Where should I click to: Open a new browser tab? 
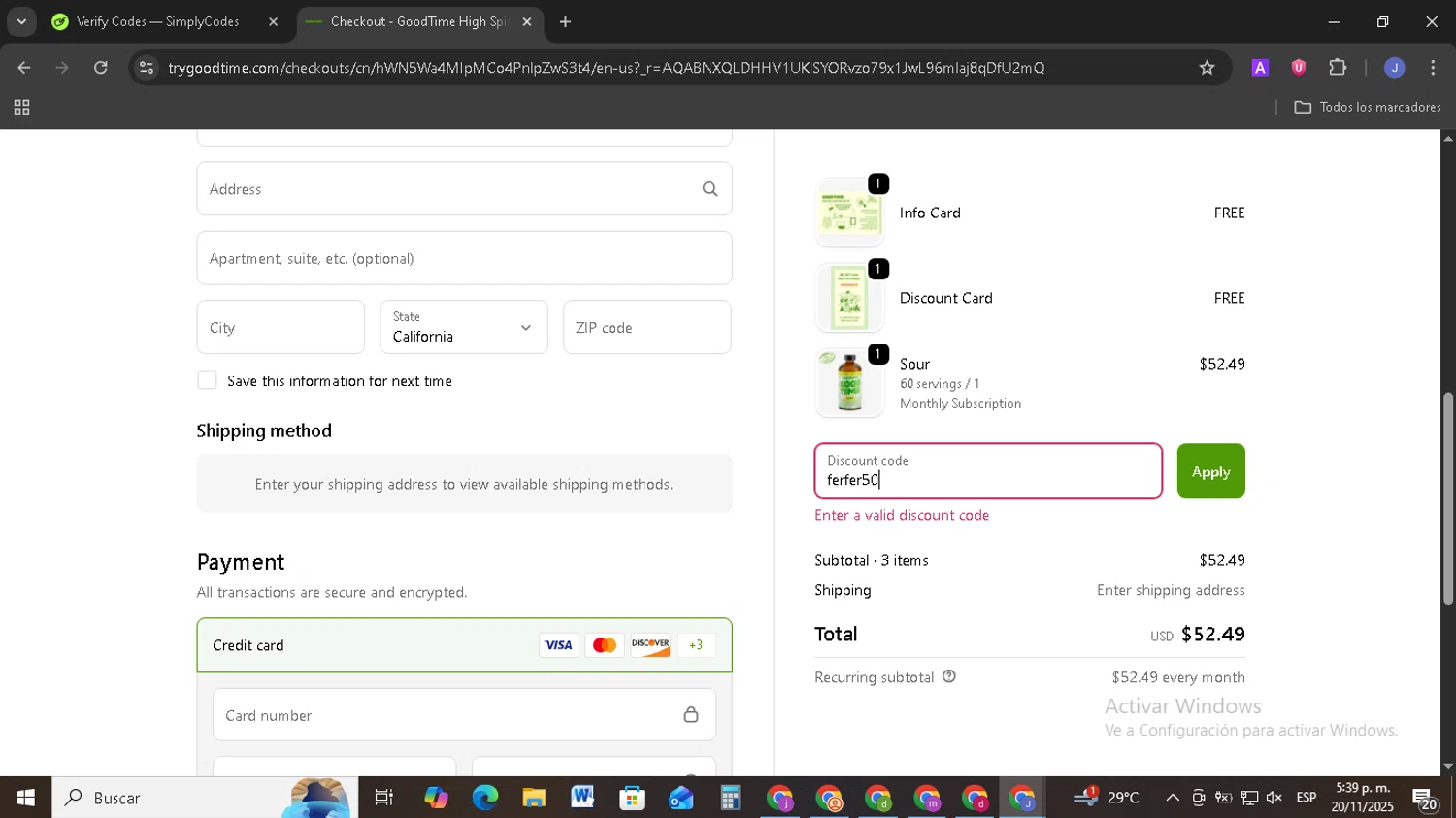click(x=566, y=21)
